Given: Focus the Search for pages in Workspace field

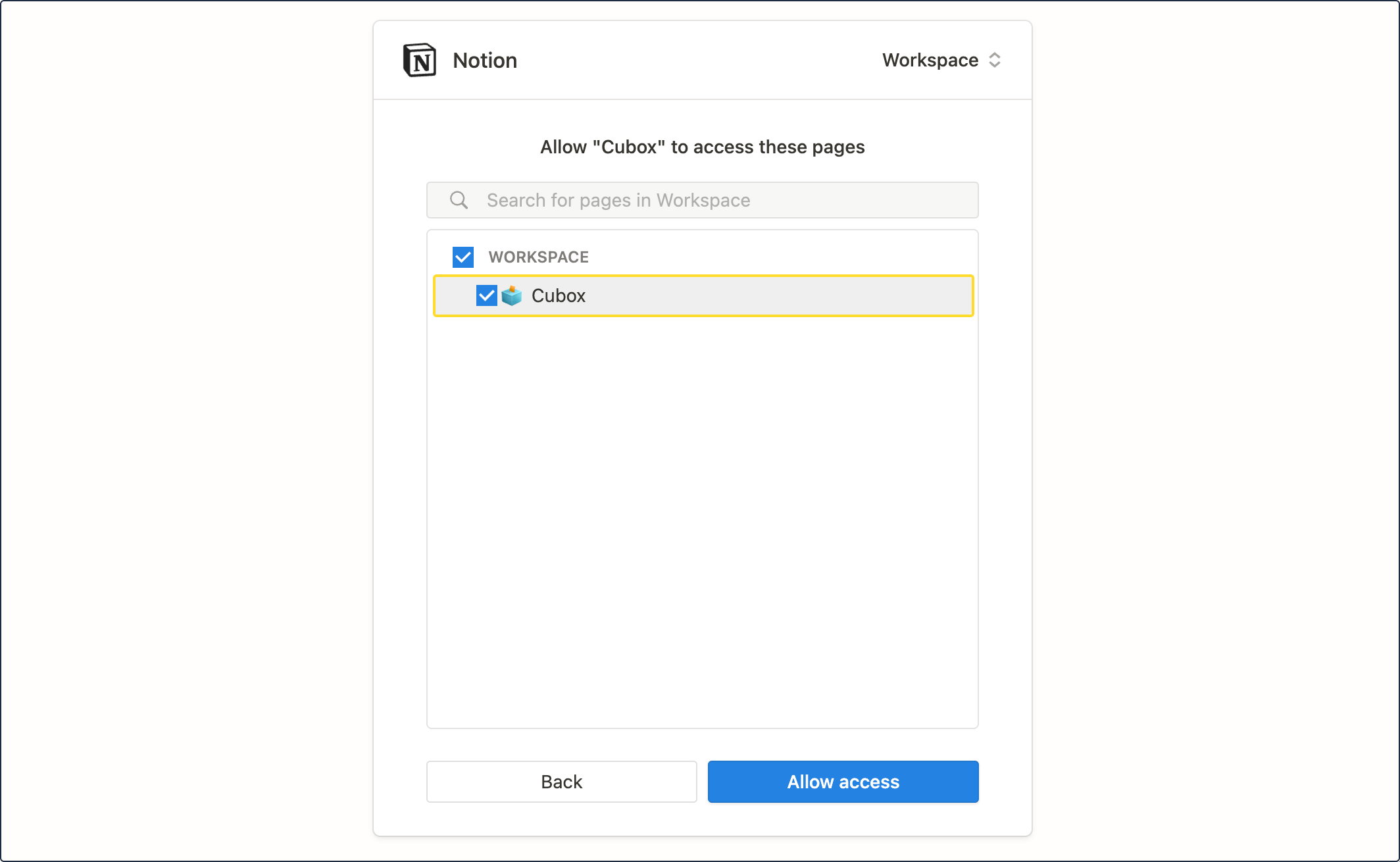Looking at the screenshot, I should click(x=702, y=200).
